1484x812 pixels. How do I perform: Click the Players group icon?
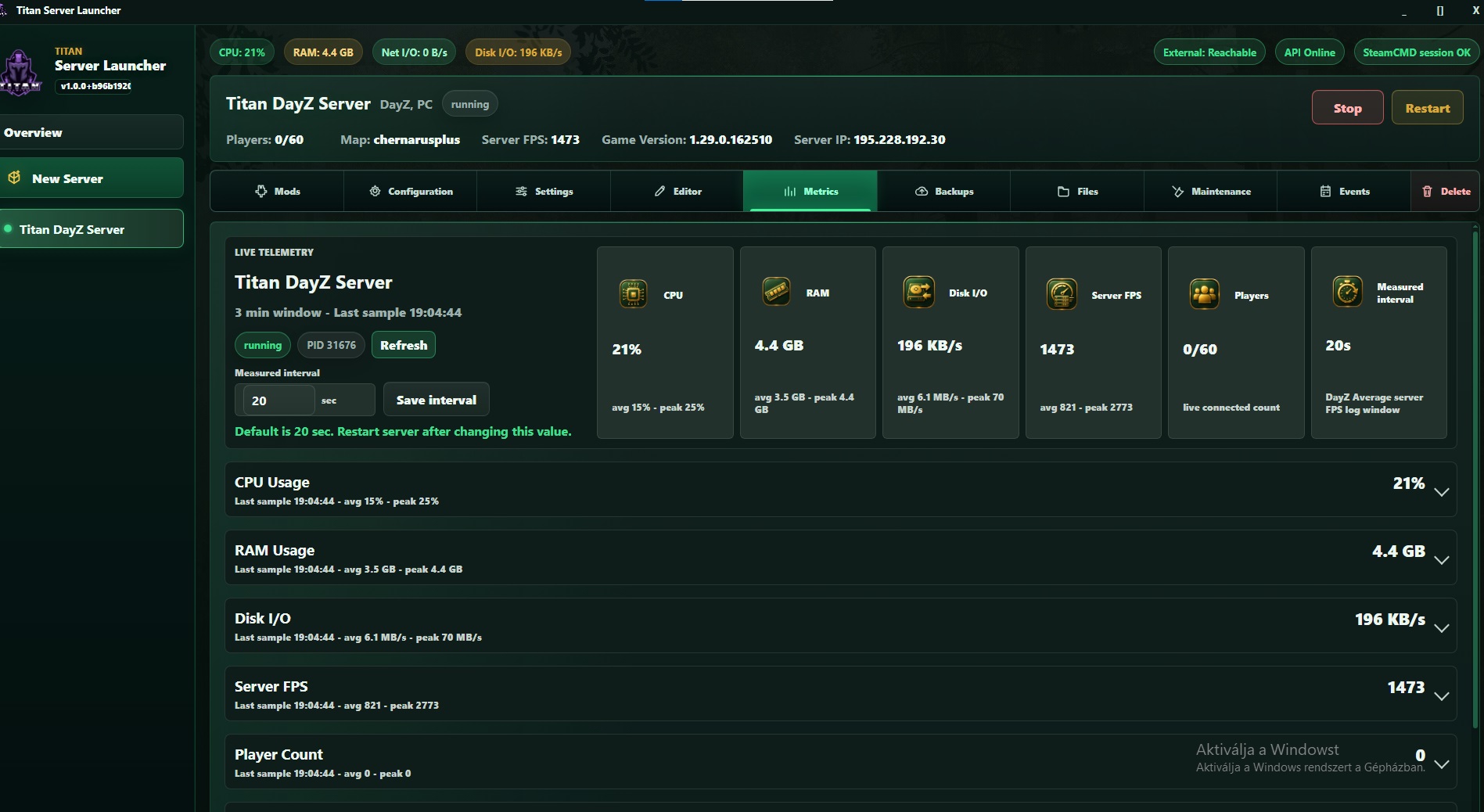[1205, 294]
